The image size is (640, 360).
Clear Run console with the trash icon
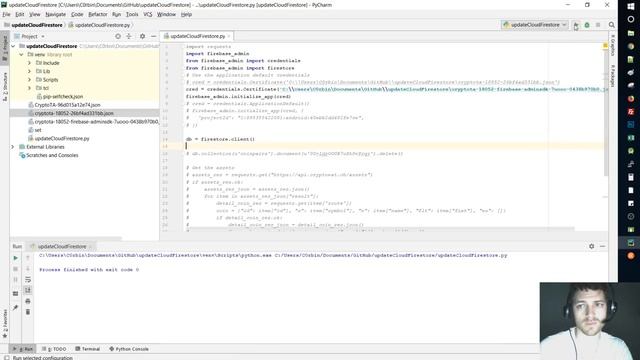click(x=28, y=312)
